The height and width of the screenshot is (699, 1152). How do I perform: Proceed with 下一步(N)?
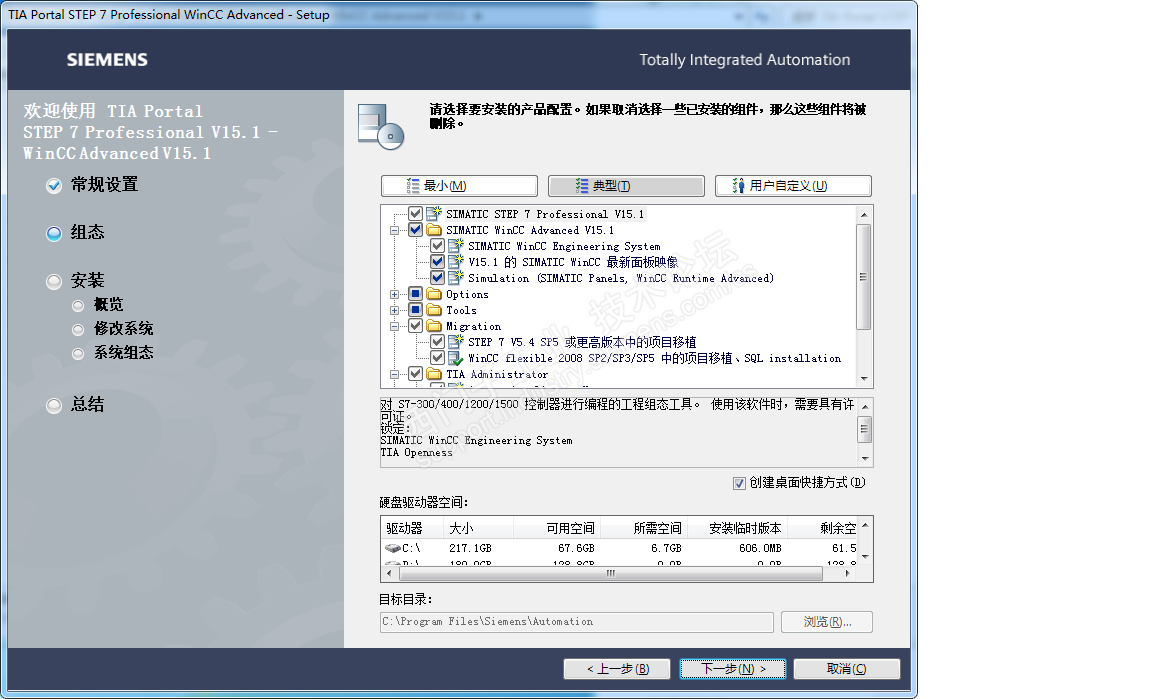pos(732,669)
